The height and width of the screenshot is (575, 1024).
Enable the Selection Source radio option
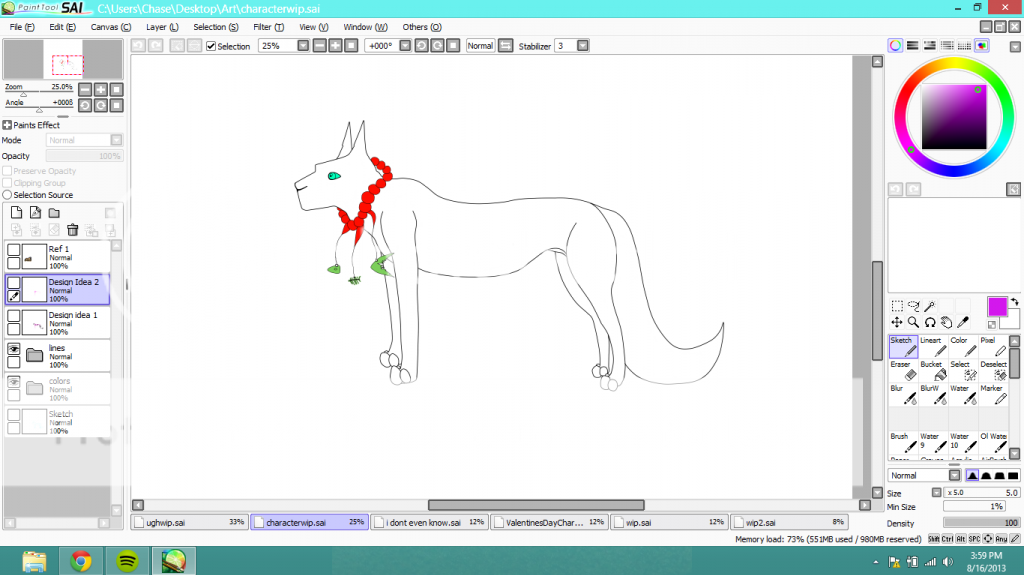[x=7, y=195]
